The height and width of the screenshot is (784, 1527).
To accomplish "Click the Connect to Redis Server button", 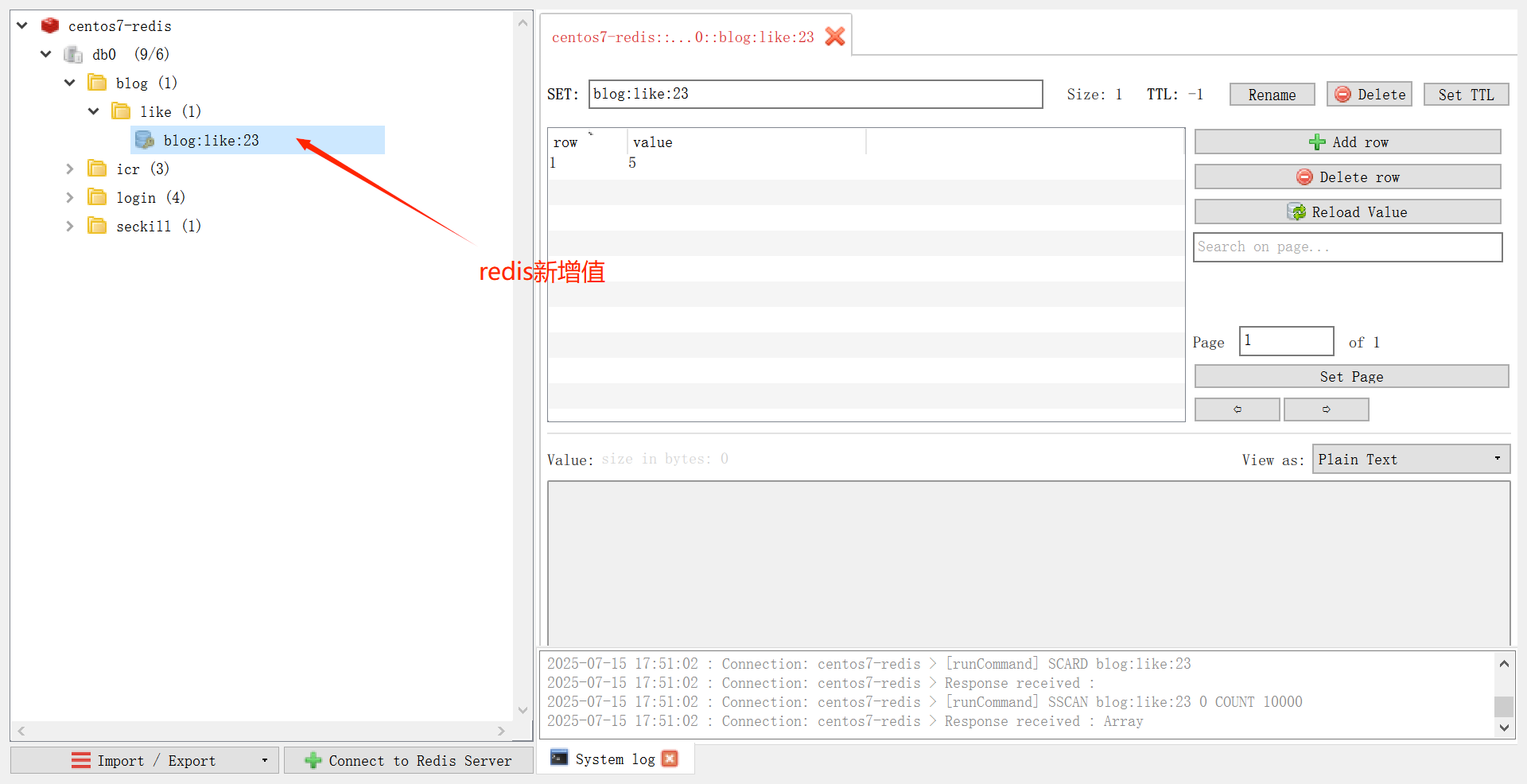I will coord(409,760).
